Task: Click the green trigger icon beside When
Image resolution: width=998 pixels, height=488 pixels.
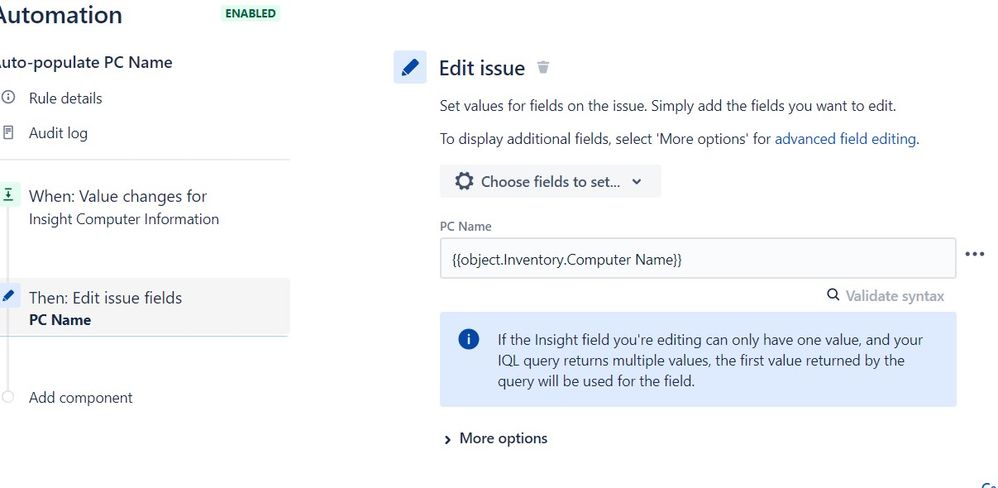Action: [x=8, y=195]
